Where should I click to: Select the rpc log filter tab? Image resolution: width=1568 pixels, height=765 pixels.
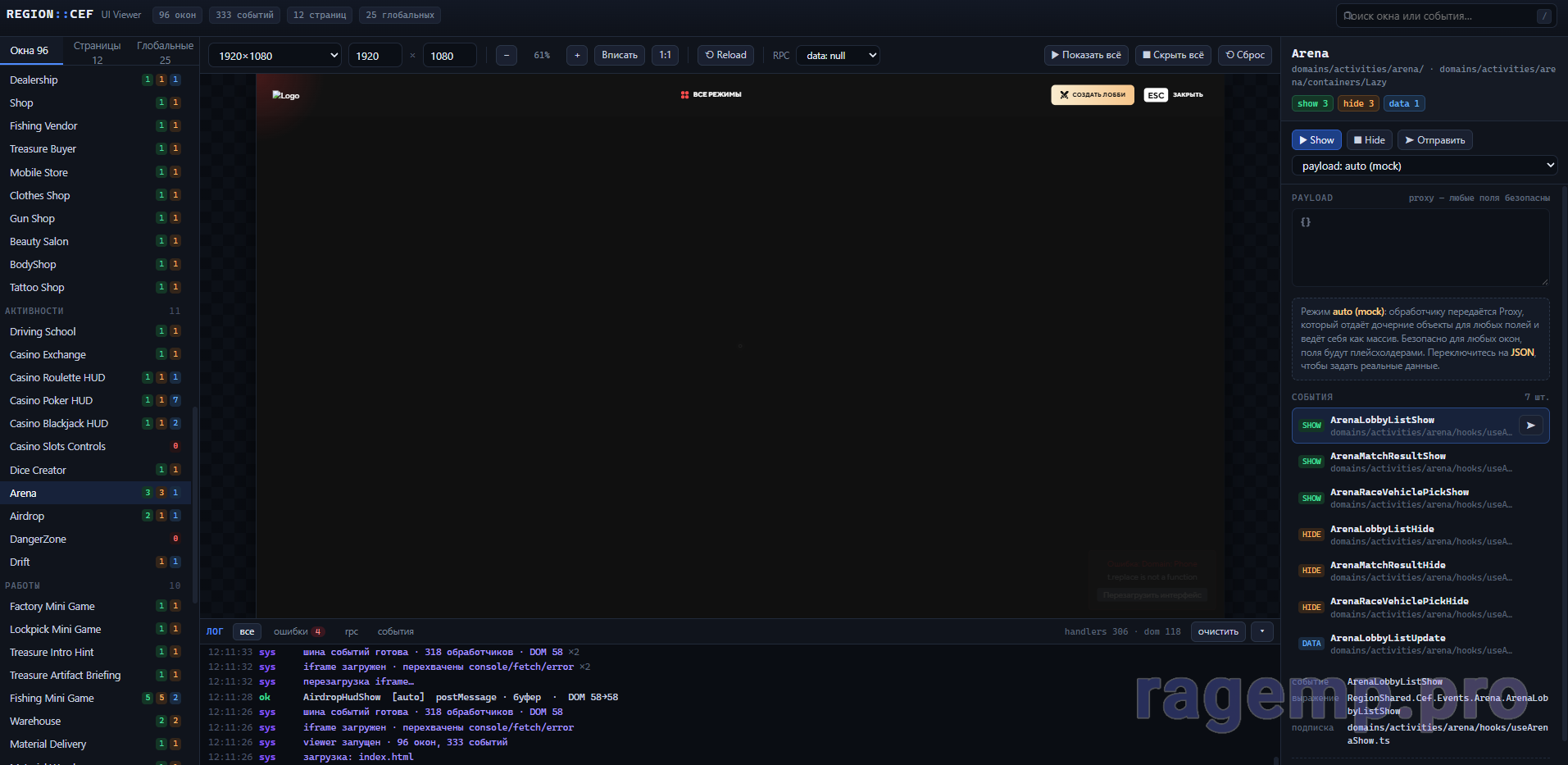click(x=352, y=632)
